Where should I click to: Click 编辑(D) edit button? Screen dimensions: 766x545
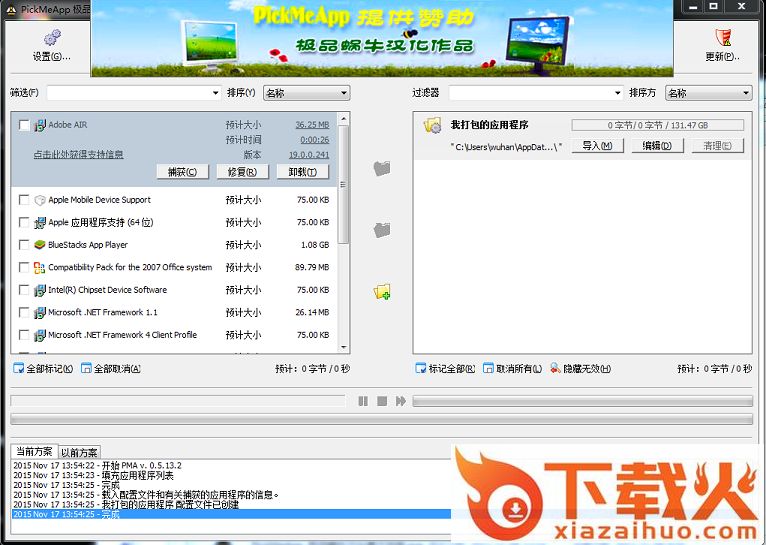point(657,146)
